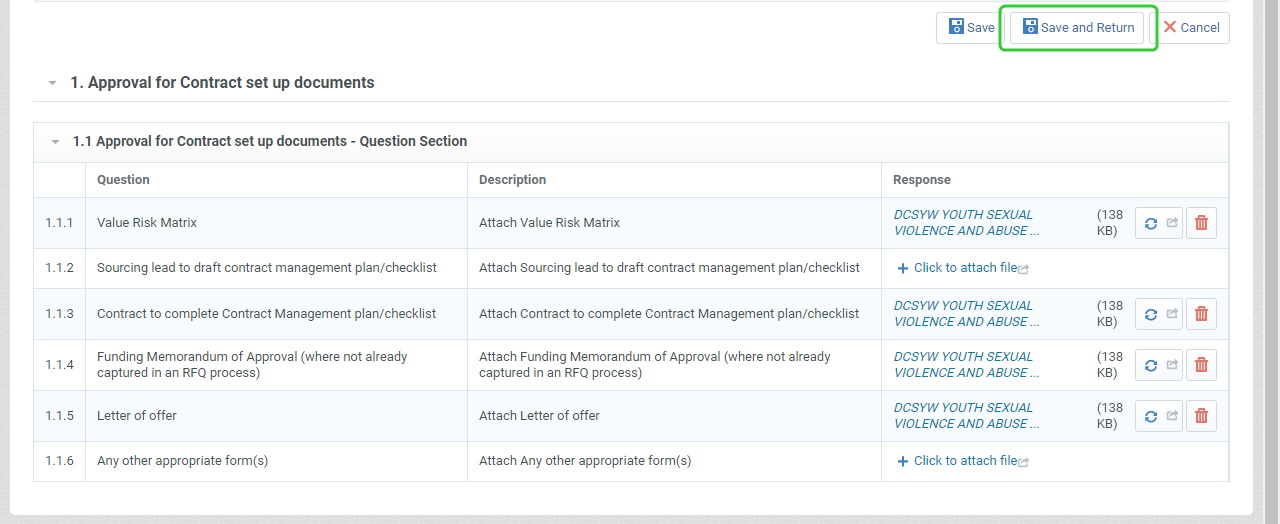Delete the Value Risk Matrix attachment
Viewport: 1280px width, 524px height.
1201,223
